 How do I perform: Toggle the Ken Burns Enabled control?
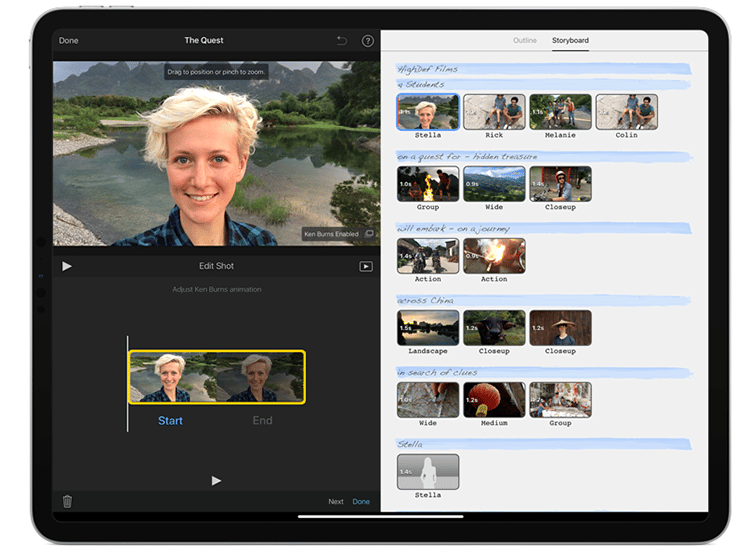[338, 234]
